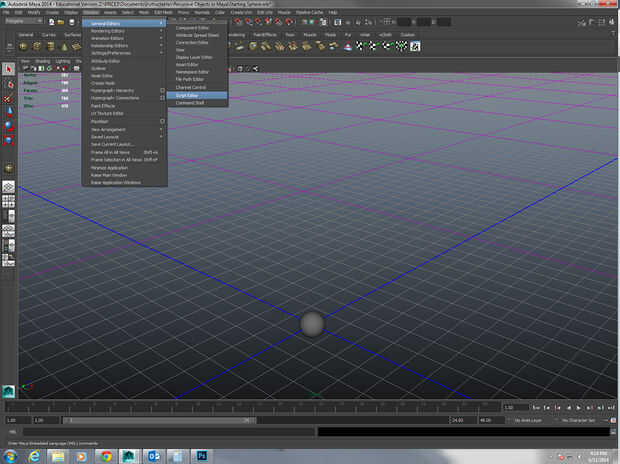Choose Save Current Layout entry

pyautogui.click(x=110, y=144)
